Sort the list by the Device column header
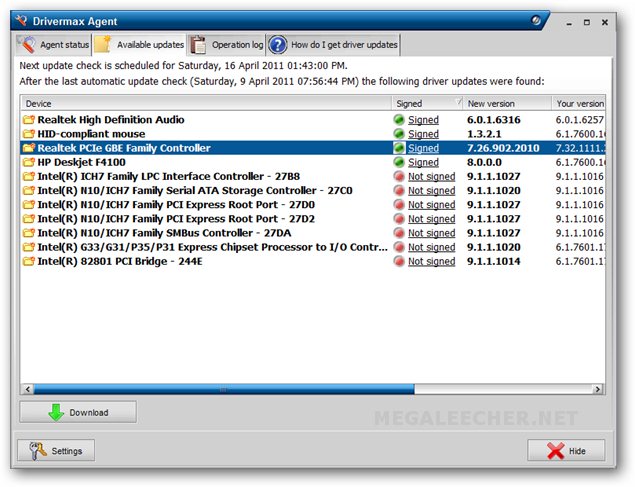Image resolution: width=635 pixels, height=487 pixels. [x=206, y=104]
